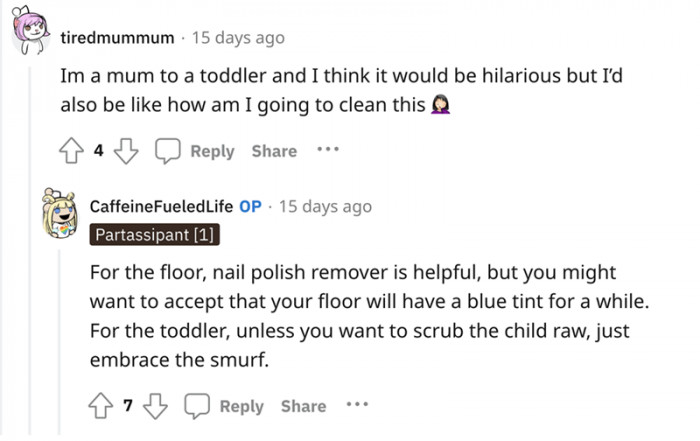Open more options on tiredmummum's comment
Viewport: 700px width, 441px height.
[328, 150]
